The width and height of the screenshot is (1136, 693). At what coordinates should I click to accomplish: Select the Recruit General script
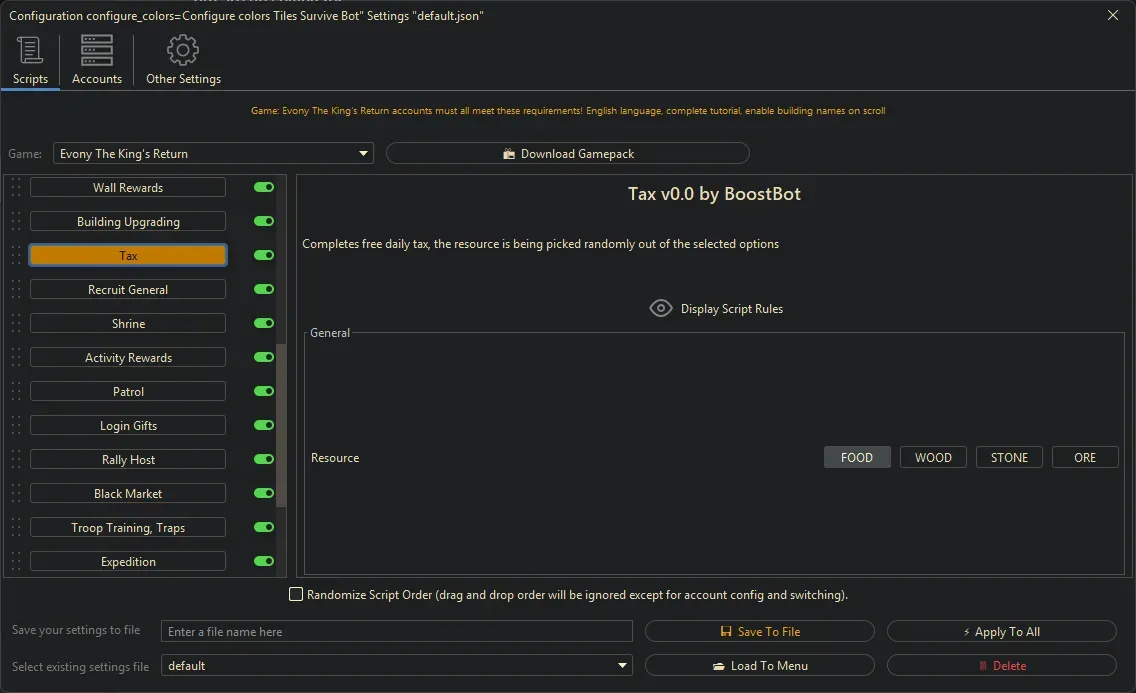point(127,289)
